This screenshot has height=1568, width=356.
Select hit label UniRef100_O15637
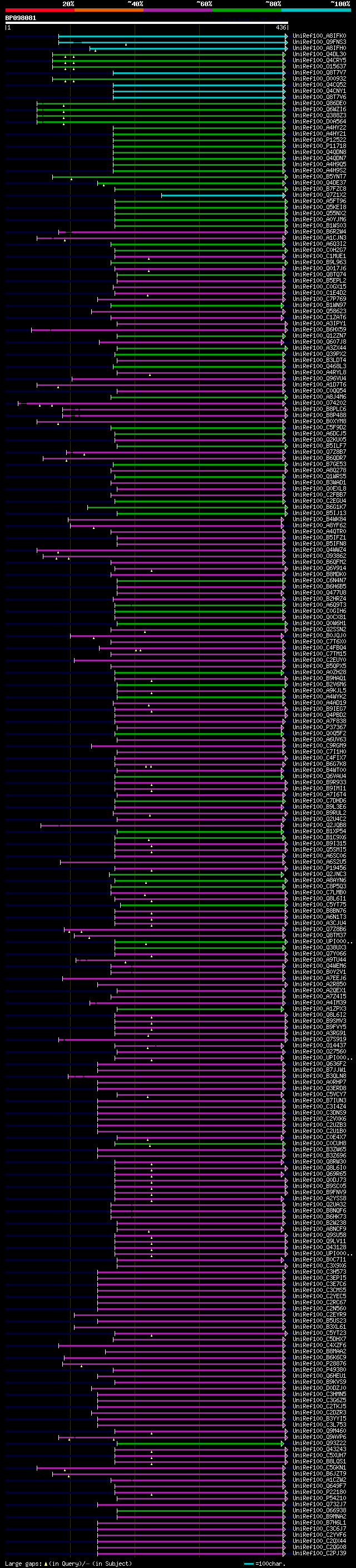point(319,66)
